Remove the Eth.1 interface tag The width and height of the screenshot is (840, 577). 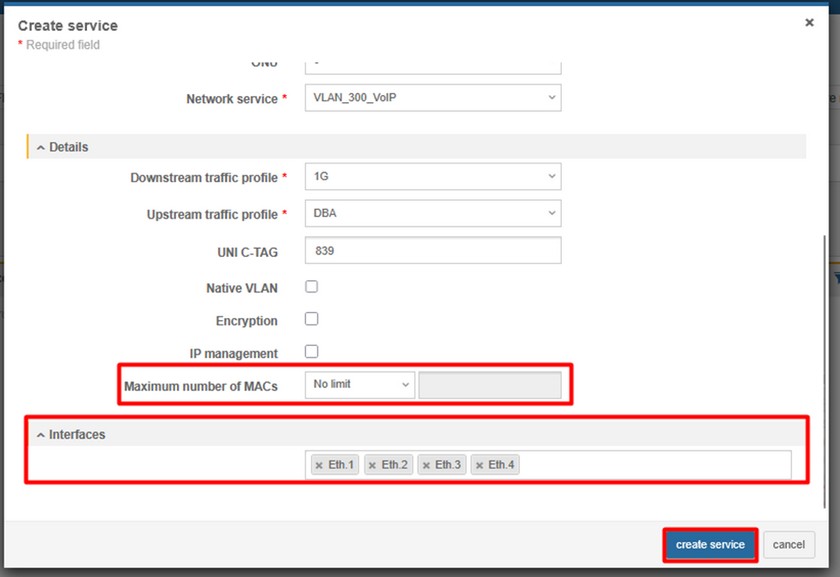[x=318, y=465]
